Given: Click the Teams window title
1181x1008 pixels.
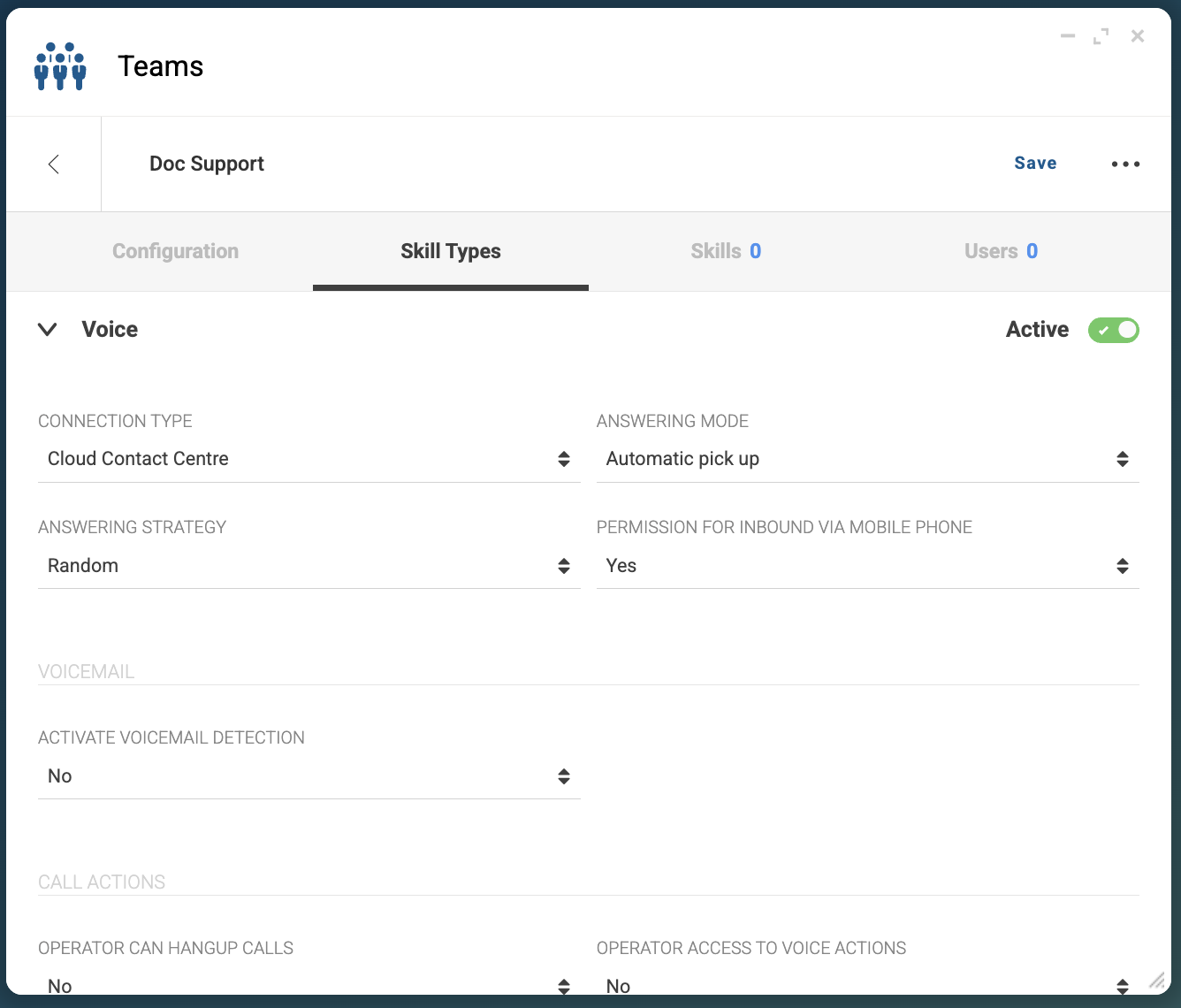Looking at the screenshot, I should tap(161, 66).
